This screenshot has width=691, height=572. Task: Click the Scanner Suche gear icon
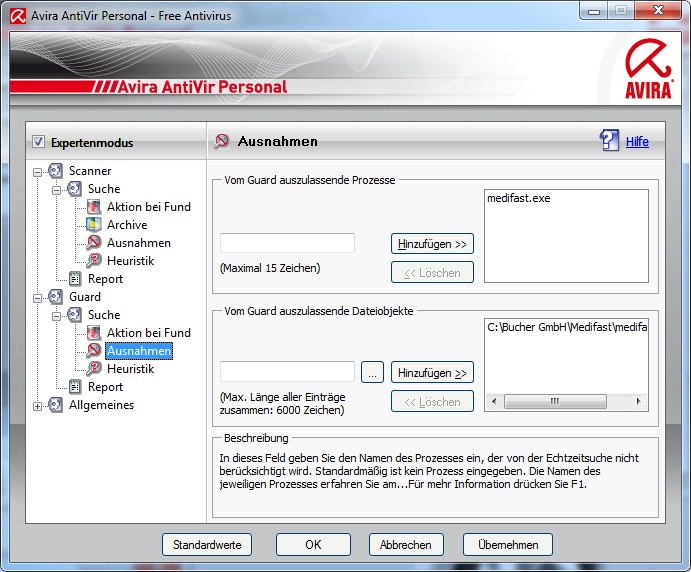(x=74, y=189)
